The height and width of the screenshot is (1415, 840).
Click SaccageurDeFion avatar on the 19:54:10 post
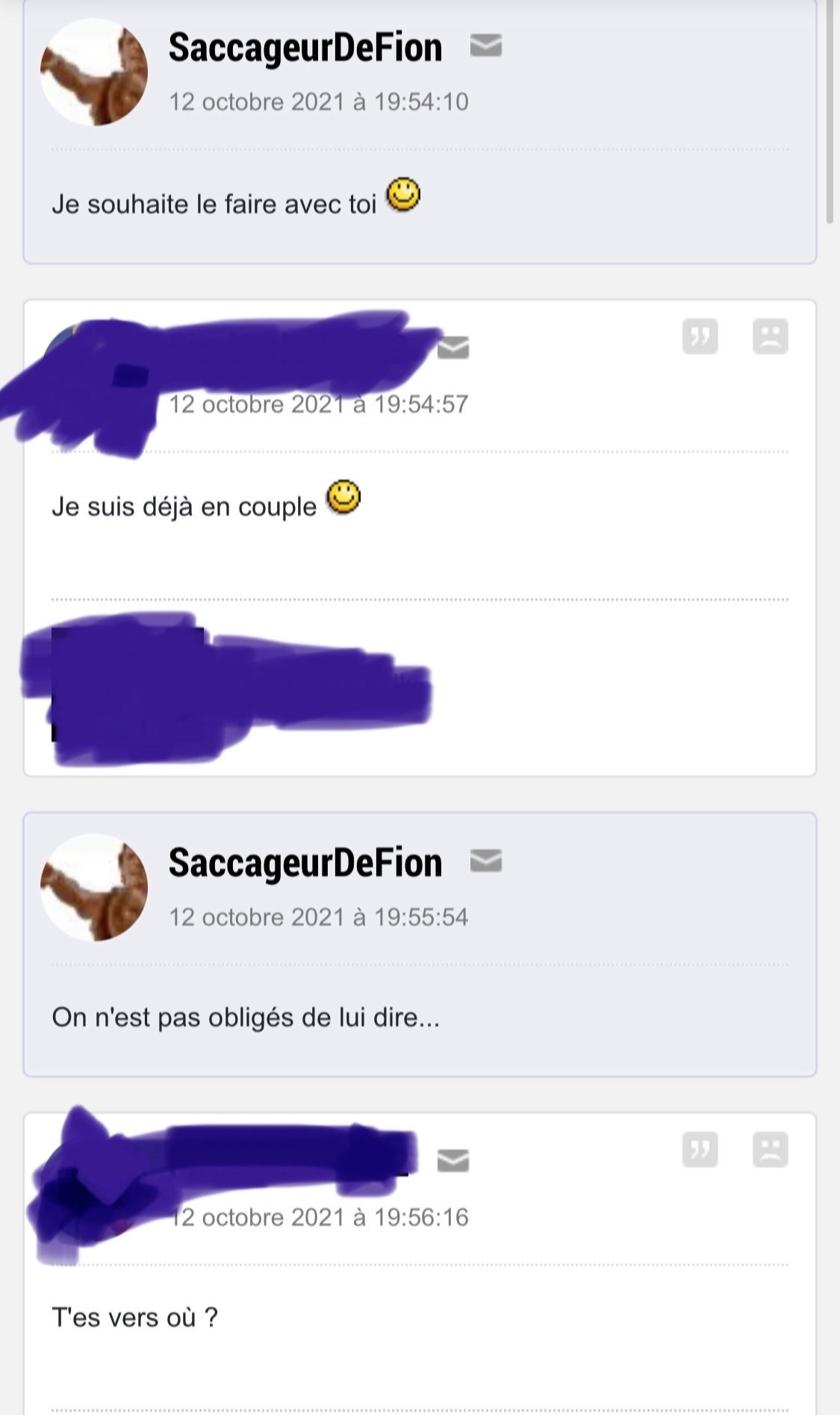click(x=94, y=72)
